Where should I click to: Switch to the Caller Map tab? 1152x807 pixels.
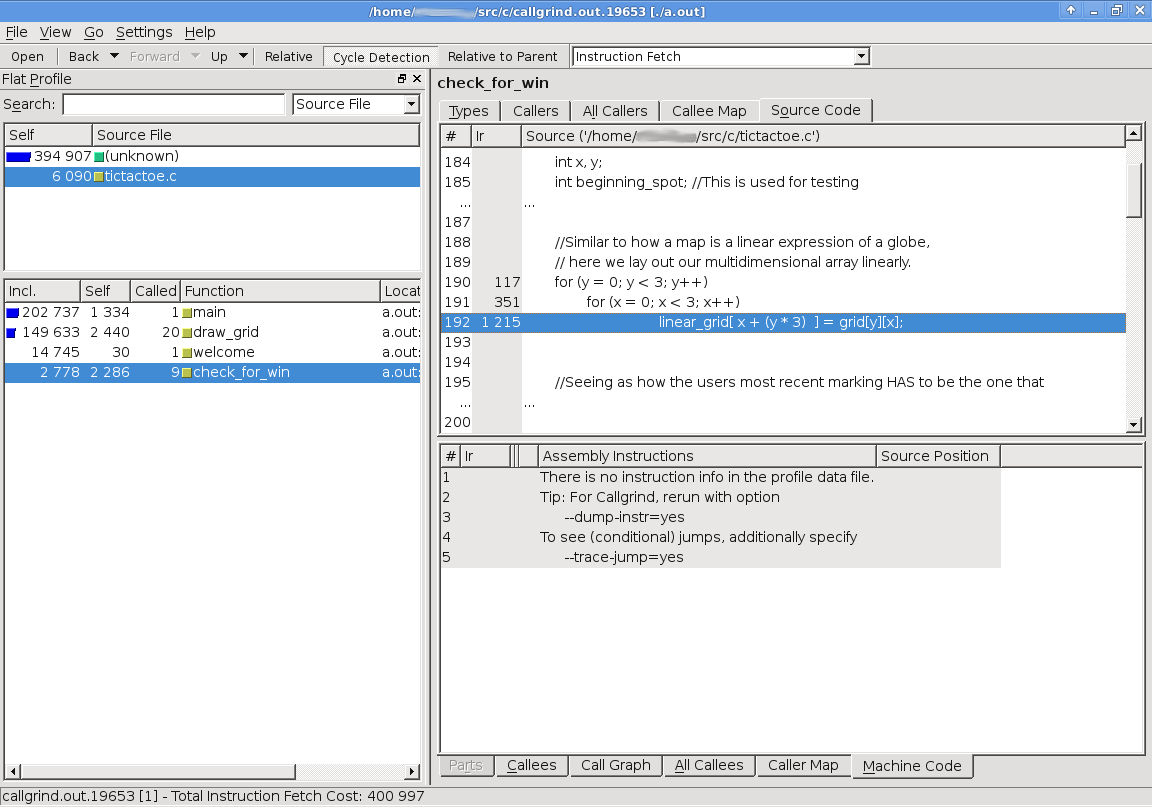pos(803,765)
